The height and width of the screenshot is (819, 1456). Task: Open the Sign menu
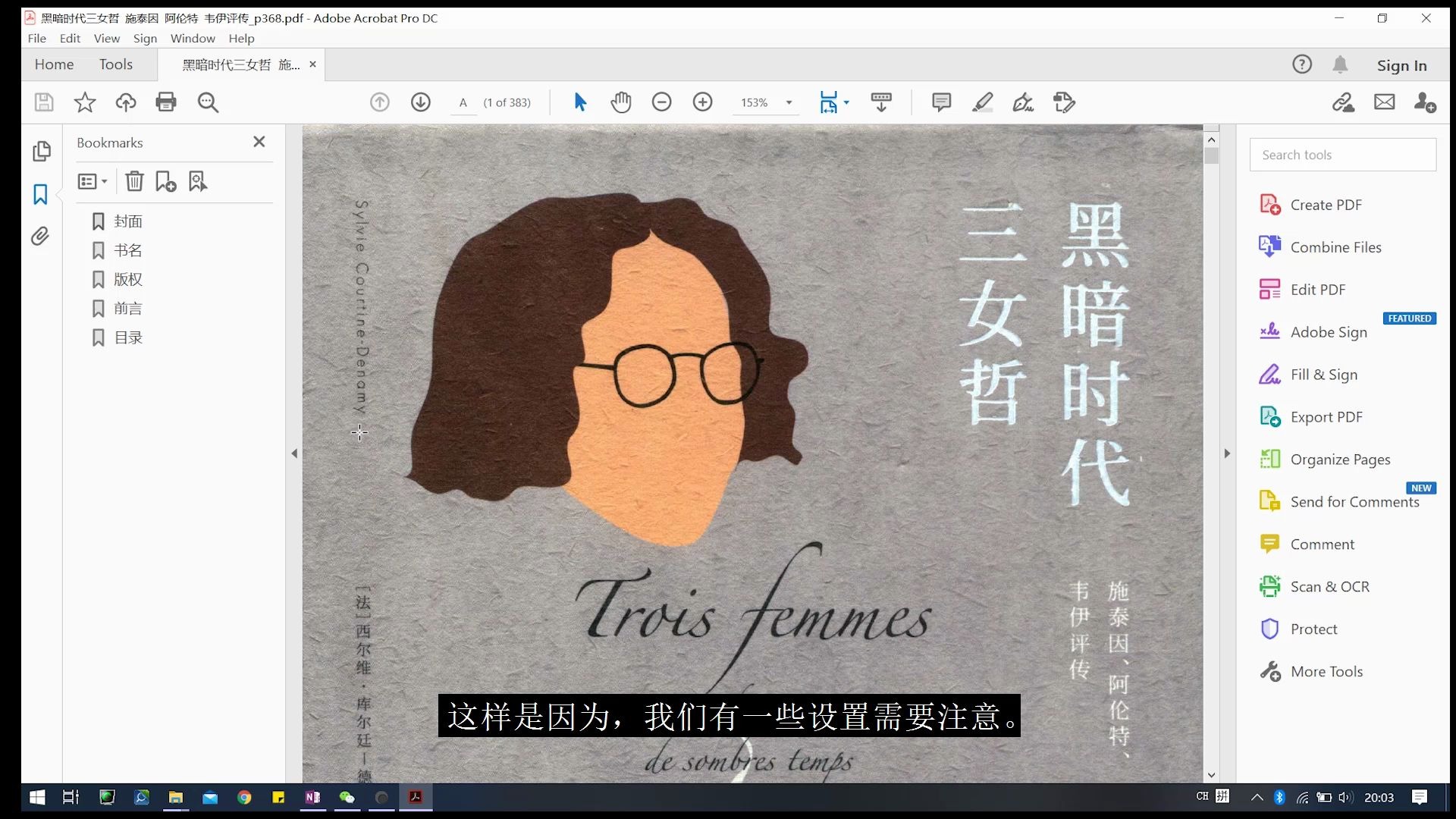pos(145,38)
